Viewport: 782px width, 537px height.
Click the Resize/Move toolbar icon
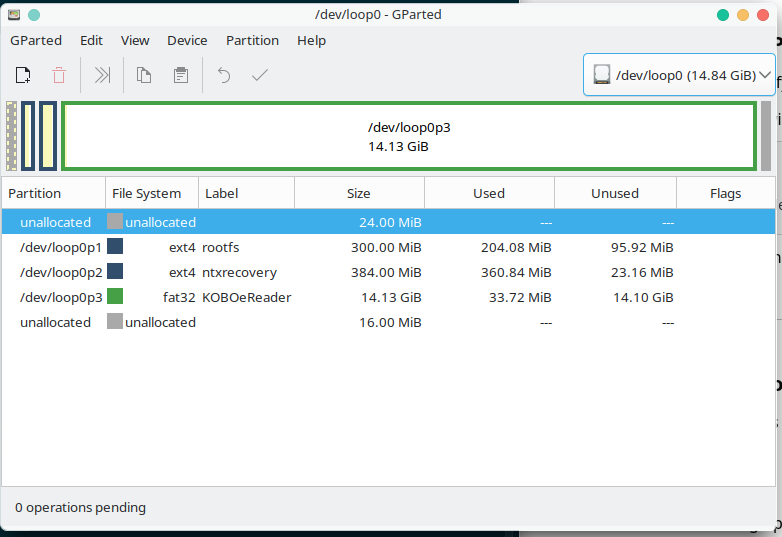click(x=102, y=75)
